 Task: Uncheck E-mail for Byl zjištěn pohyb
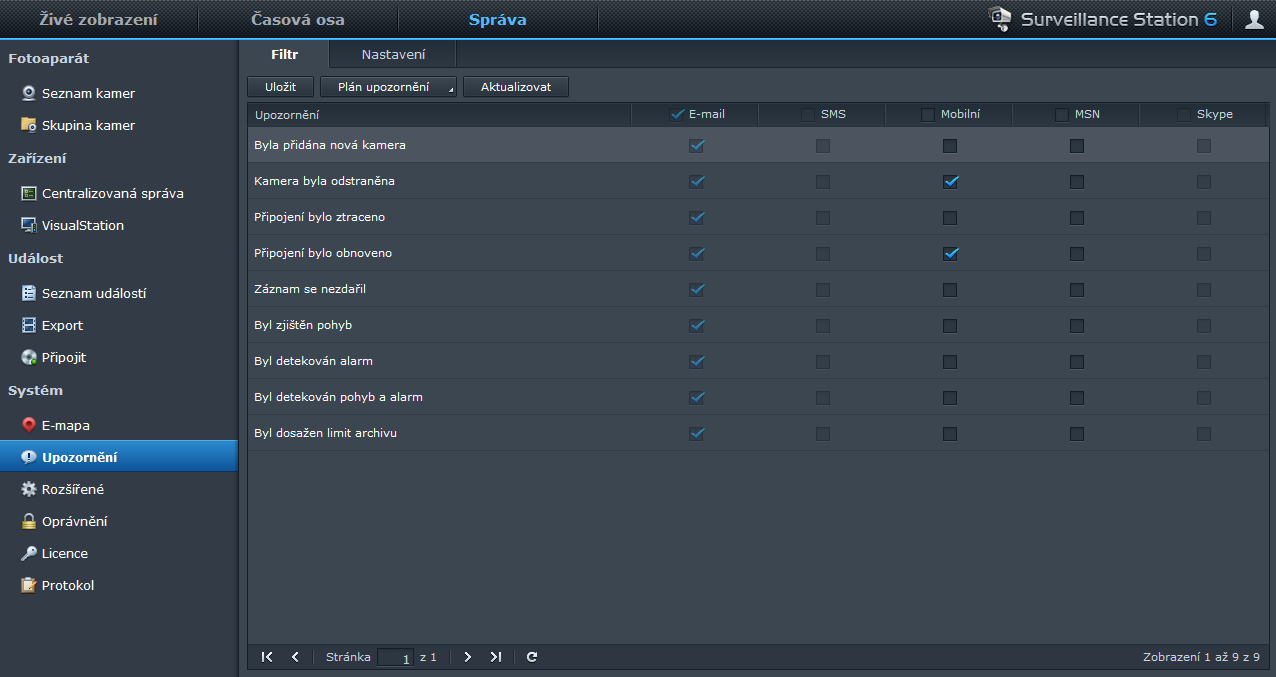(697, 326)
